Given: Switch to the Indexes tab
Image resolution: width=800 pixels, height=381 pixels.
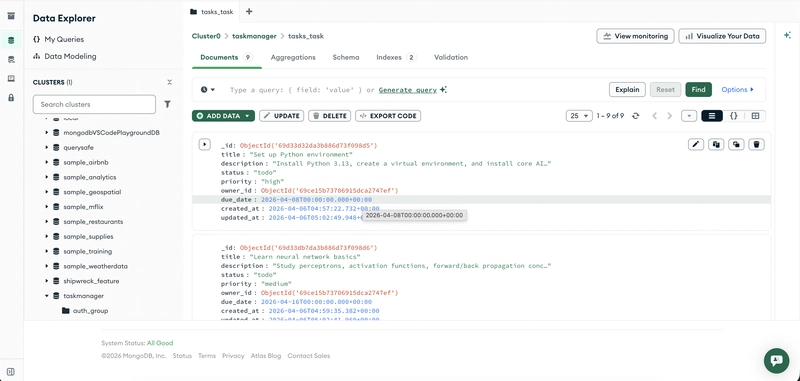Looking at the screenshot, I should tap(396, 58).
